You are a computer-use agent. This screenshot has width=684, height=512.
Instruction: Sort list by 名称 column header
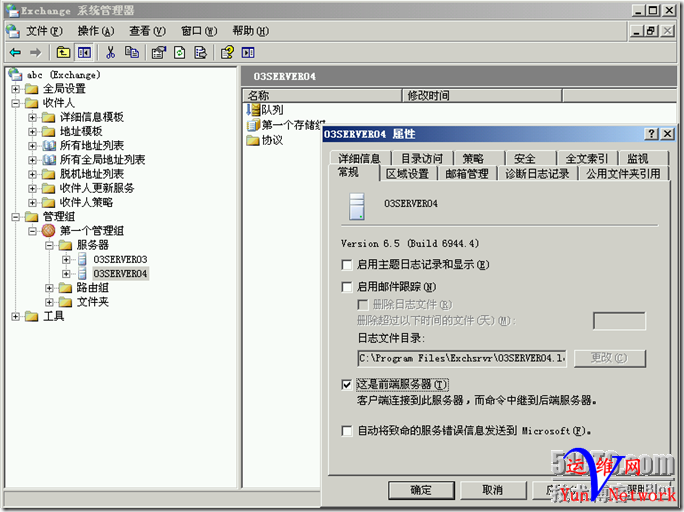pyautogui.click(x=322, y=96)
